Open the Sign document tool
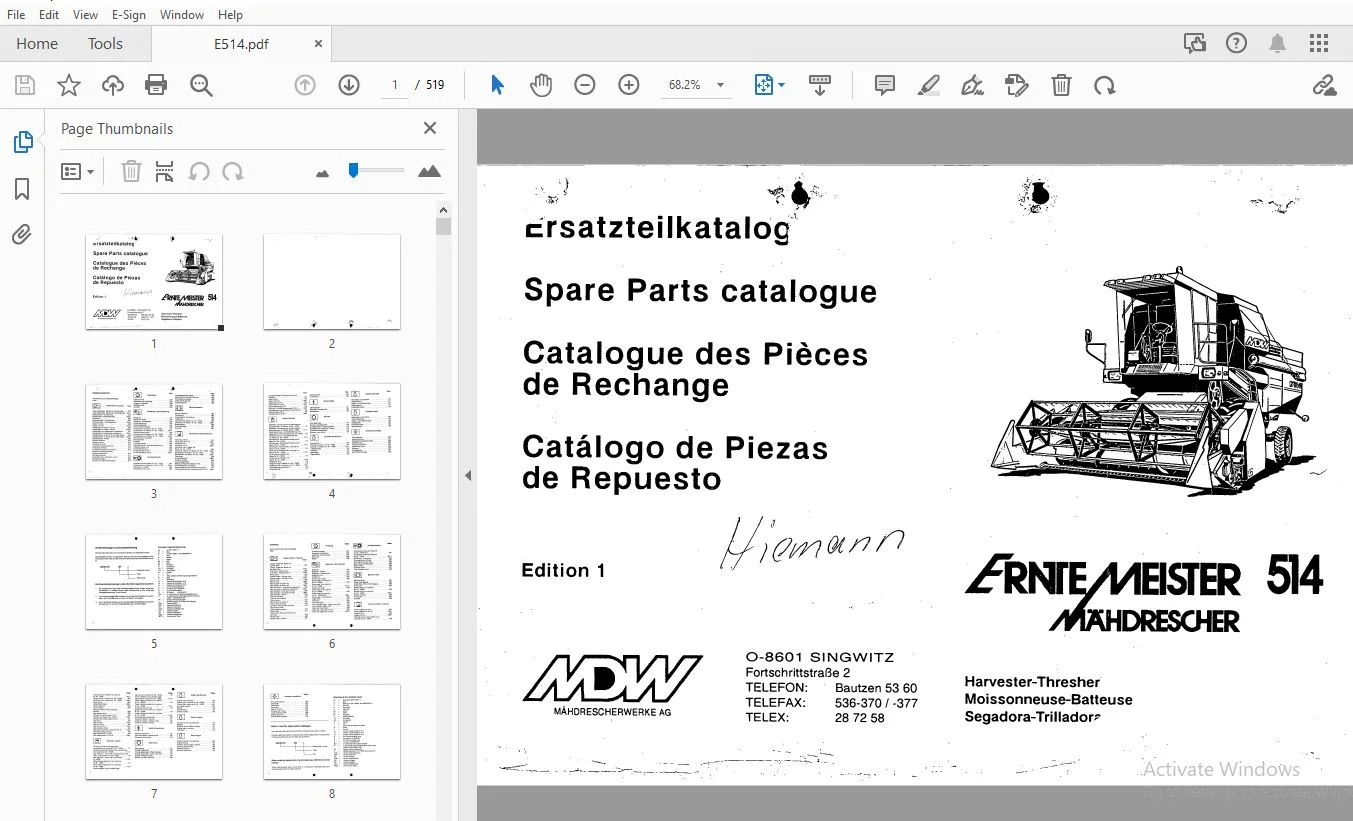This screenshot has width=1353, height=821. 972,86
